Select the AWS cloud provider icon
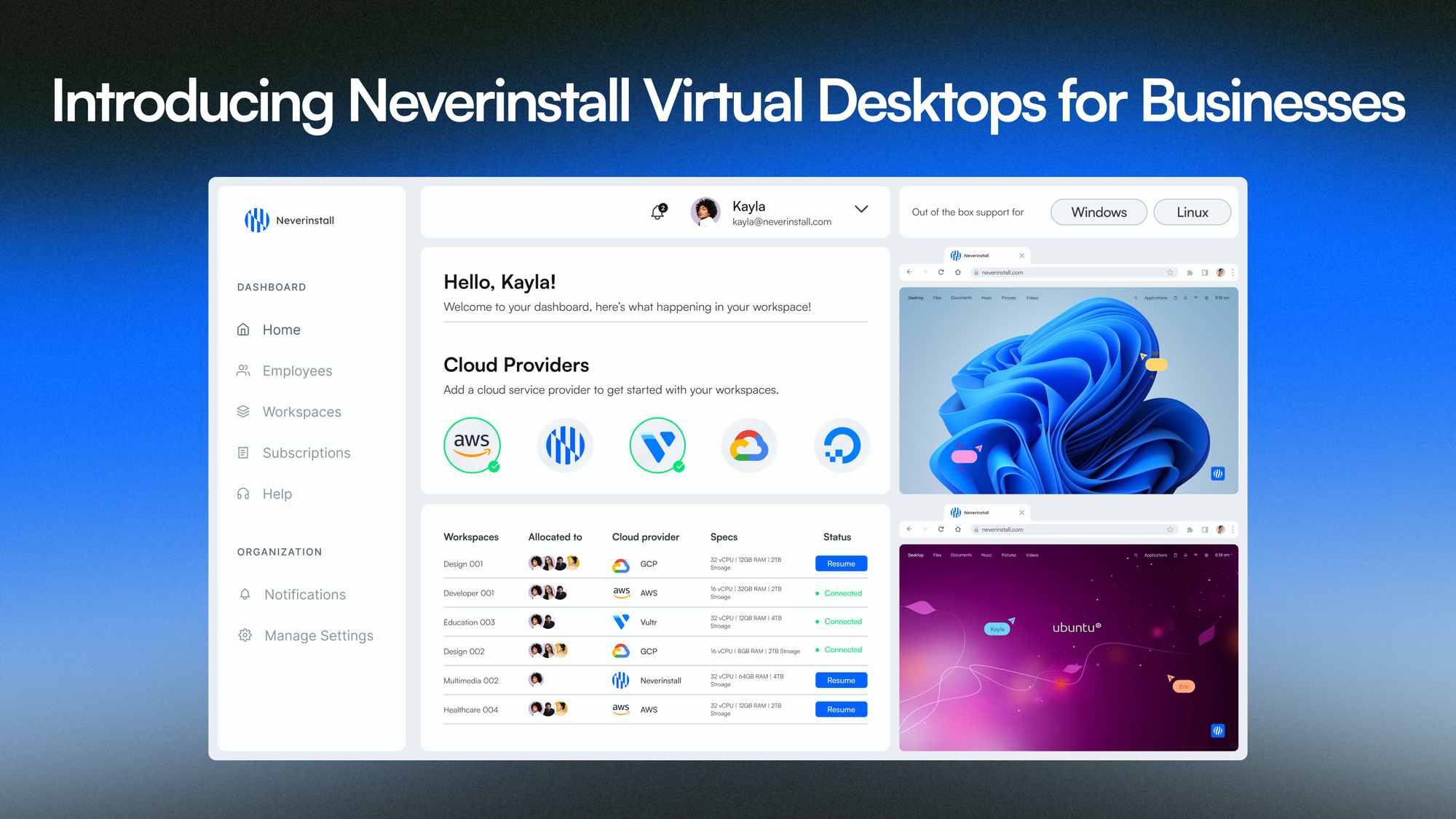The width and height of the screenshot is (1456, 819). [x=472, y=445]
